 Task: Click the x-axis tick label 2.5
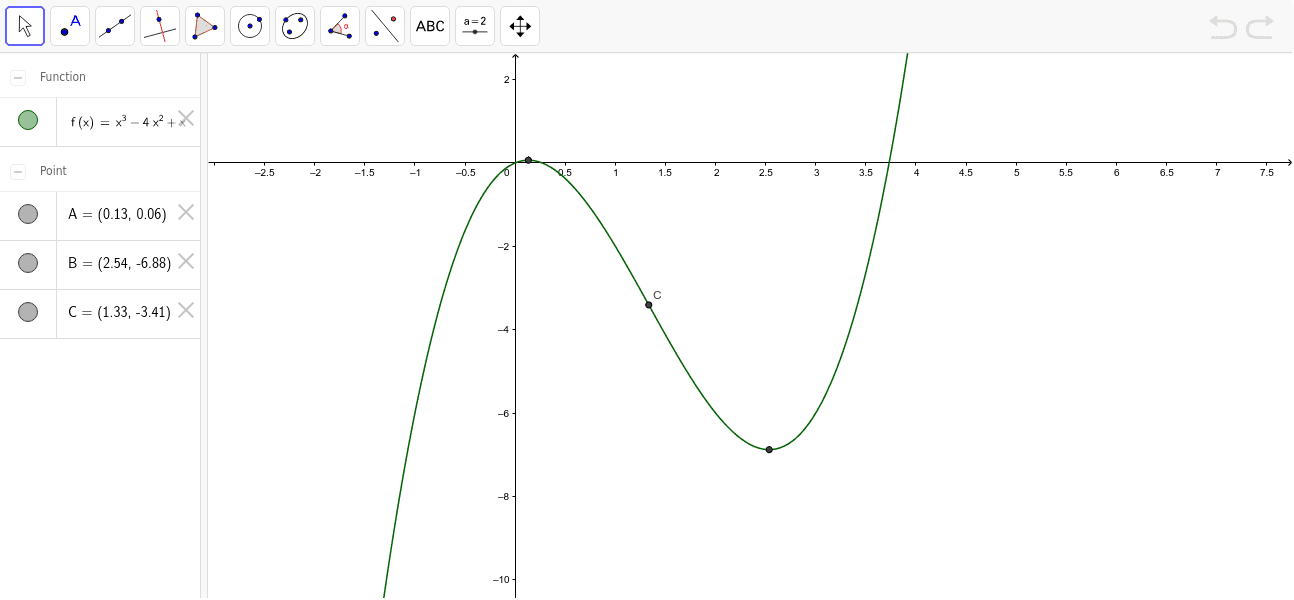(x=766, y=173)
